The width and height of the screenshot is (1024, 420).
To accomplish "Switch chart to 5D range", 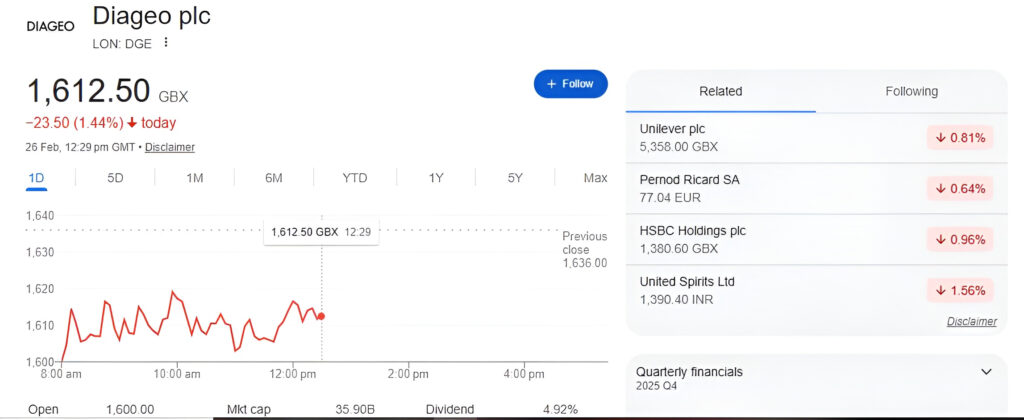I will click(115, 178).
